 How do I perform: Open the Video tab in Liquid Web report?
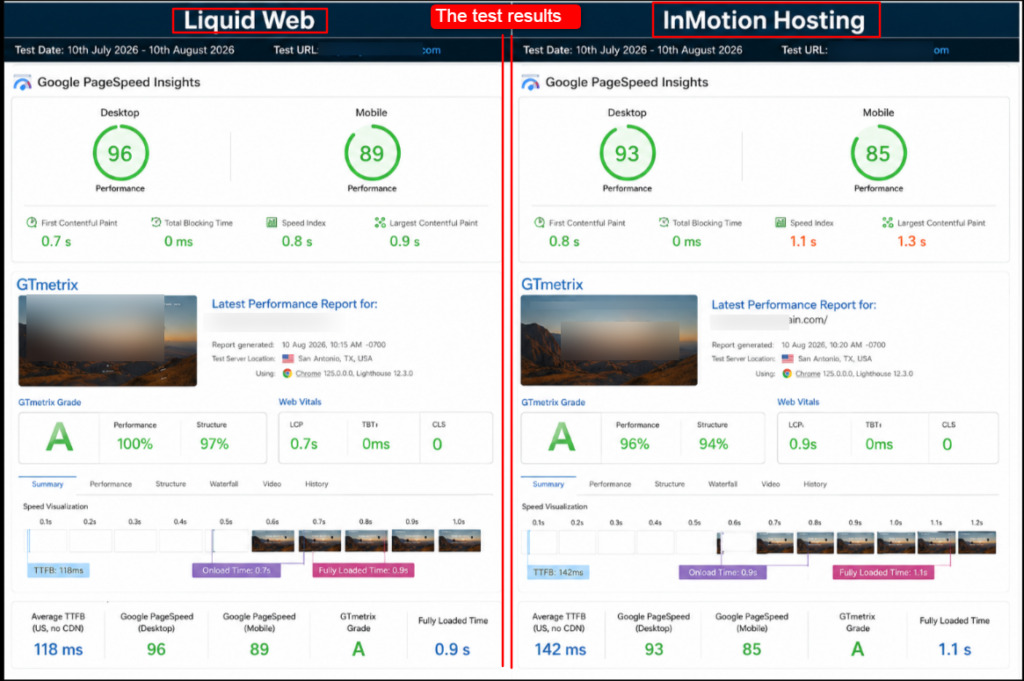272,484
